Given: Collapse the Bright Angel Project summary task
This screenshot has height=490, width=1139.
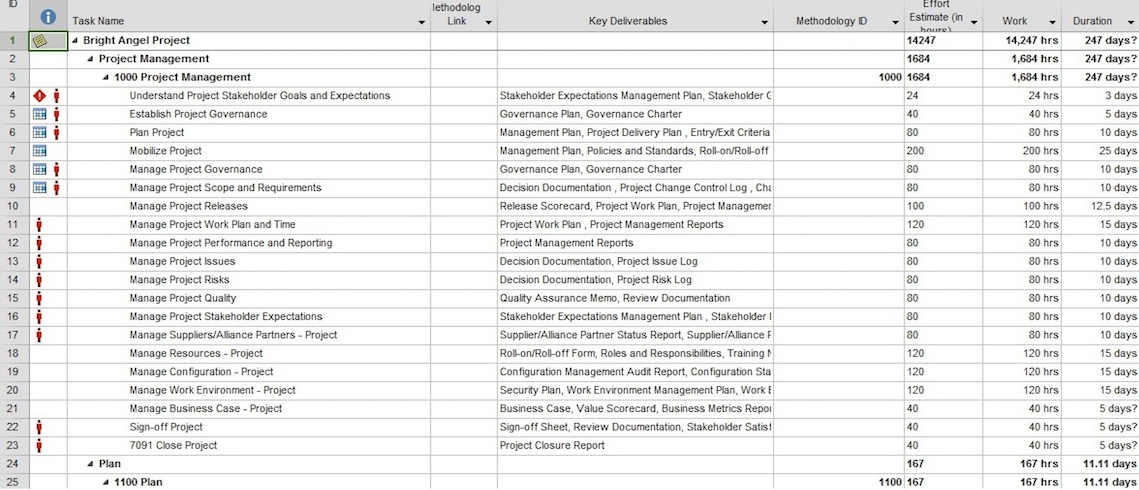Looking at the screenshot, I should (x=76, y=41).
